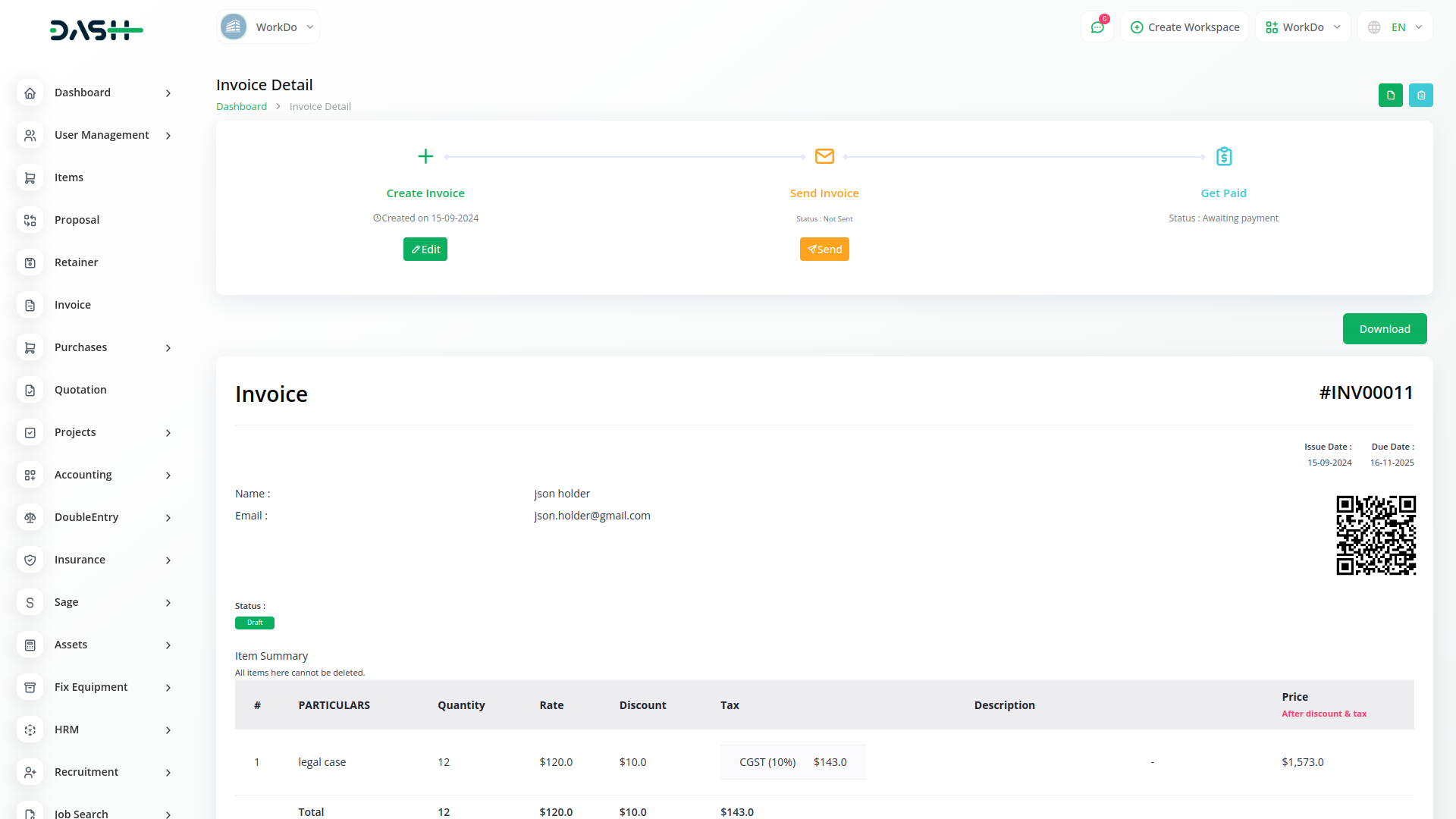Click the Create Invoice plus icon
1456x819 pixels.
tap(425, 156)
